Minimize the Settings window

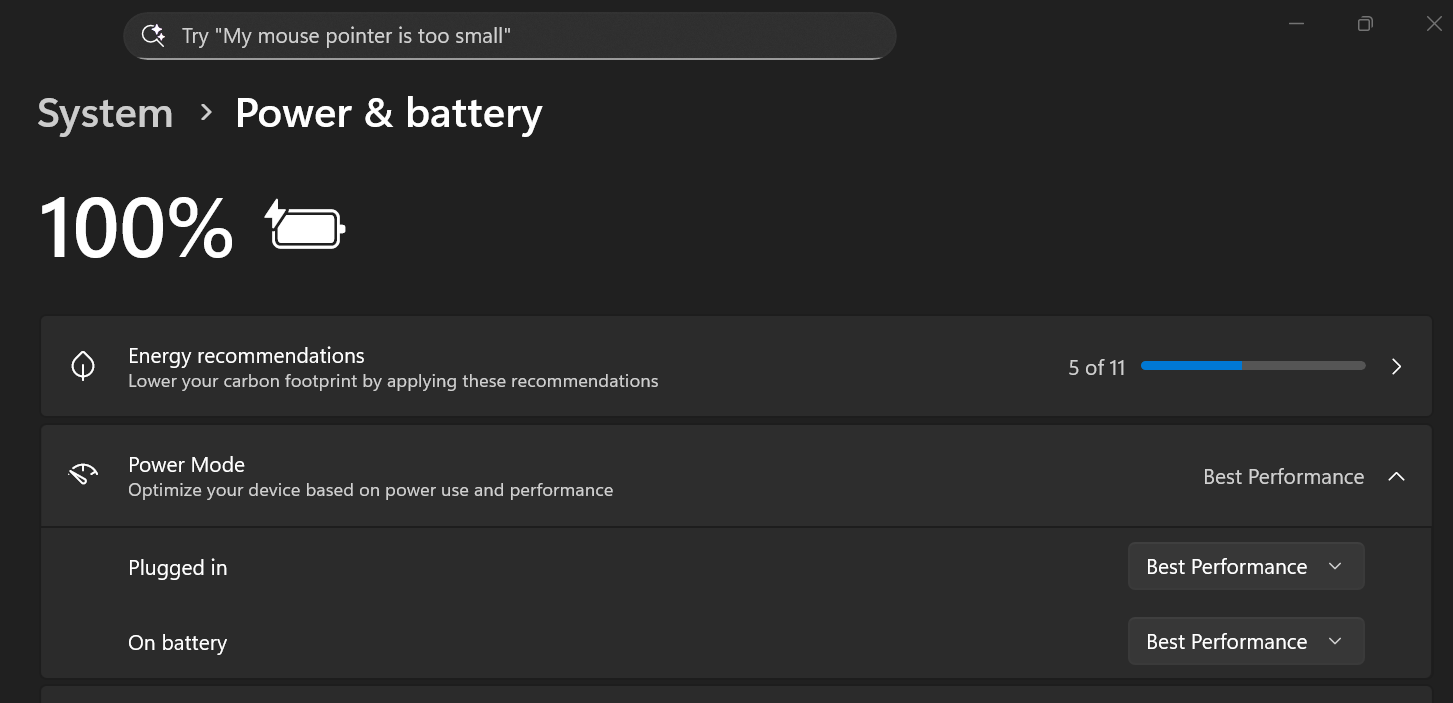(x=1297, y=24)
